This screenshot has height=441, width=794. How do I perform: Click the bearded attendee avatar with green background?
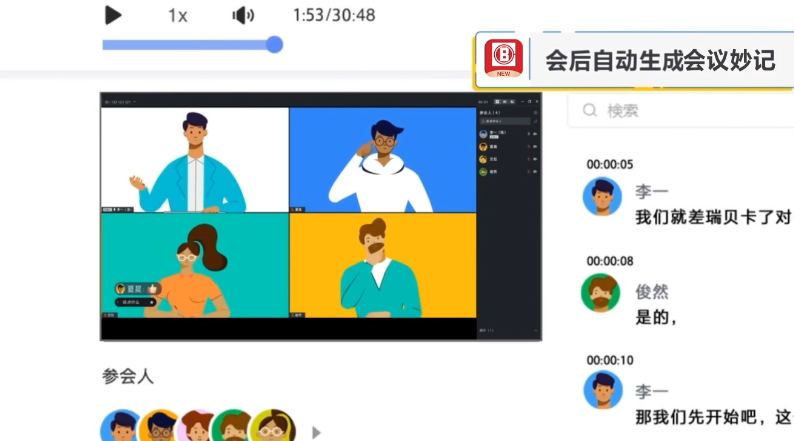(233, 428)
